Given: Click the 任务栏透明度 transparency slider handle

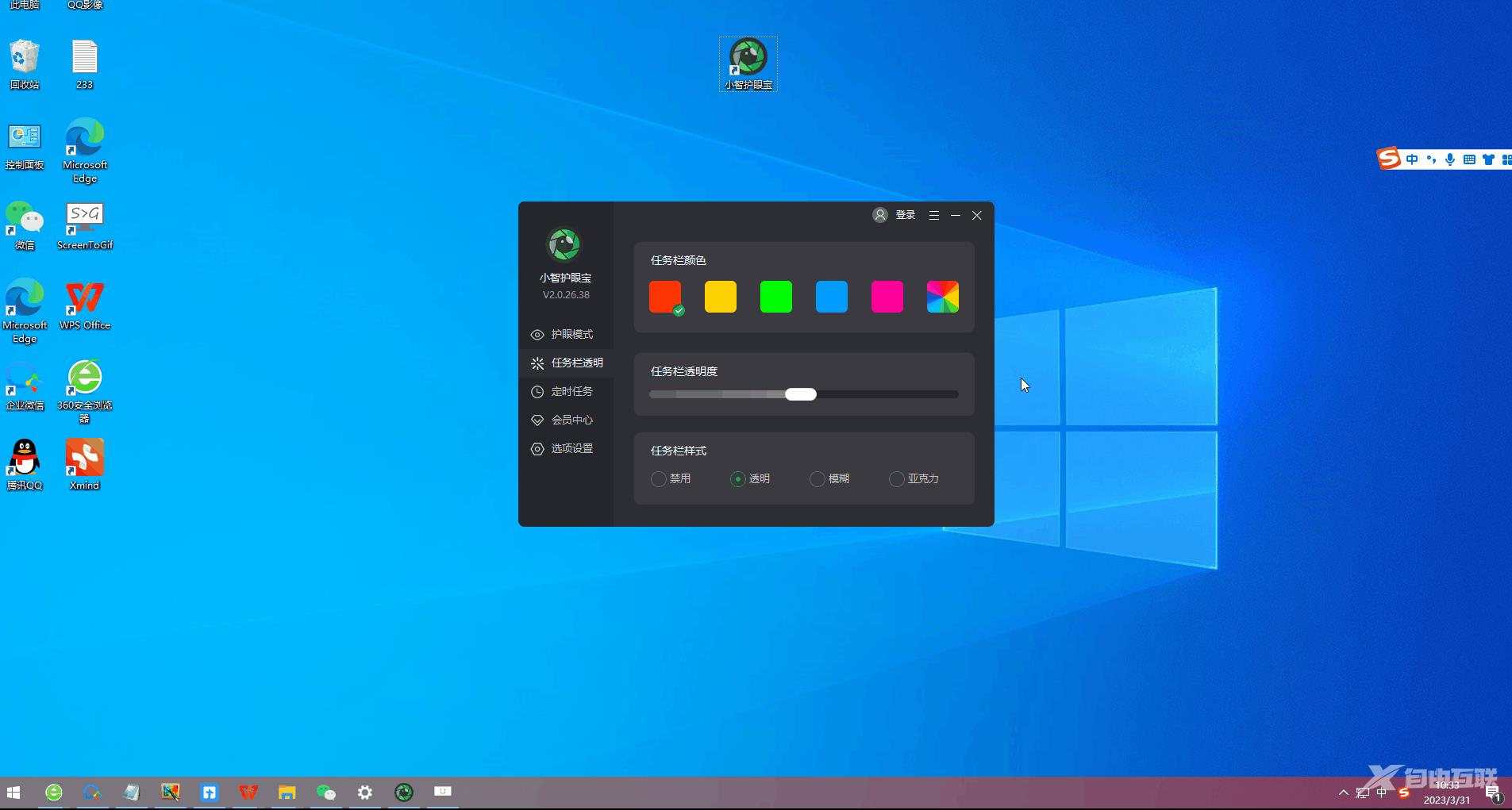Looking at the screenshot, I should coord(801,394).
